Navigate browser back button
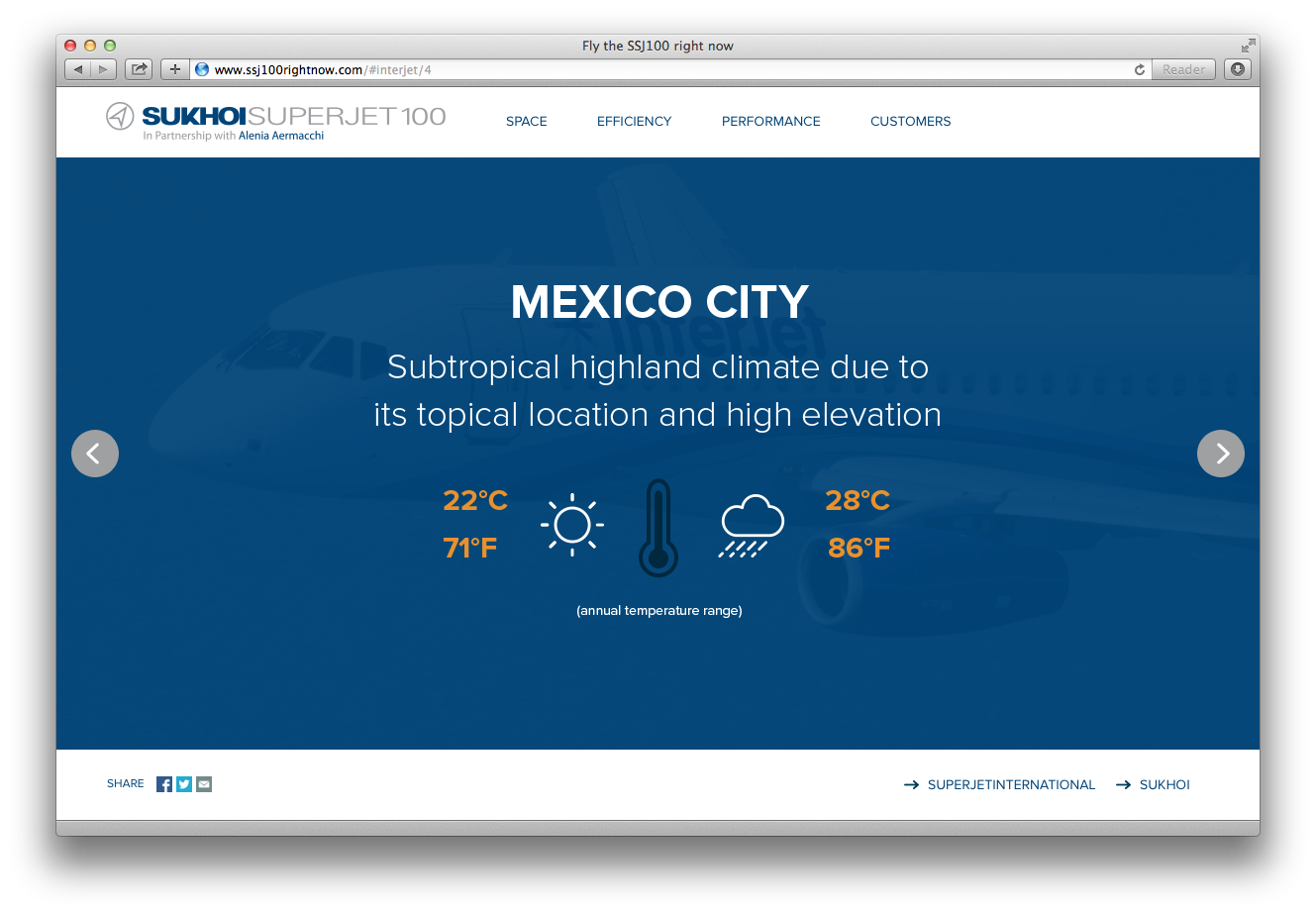 coord(78,69)
